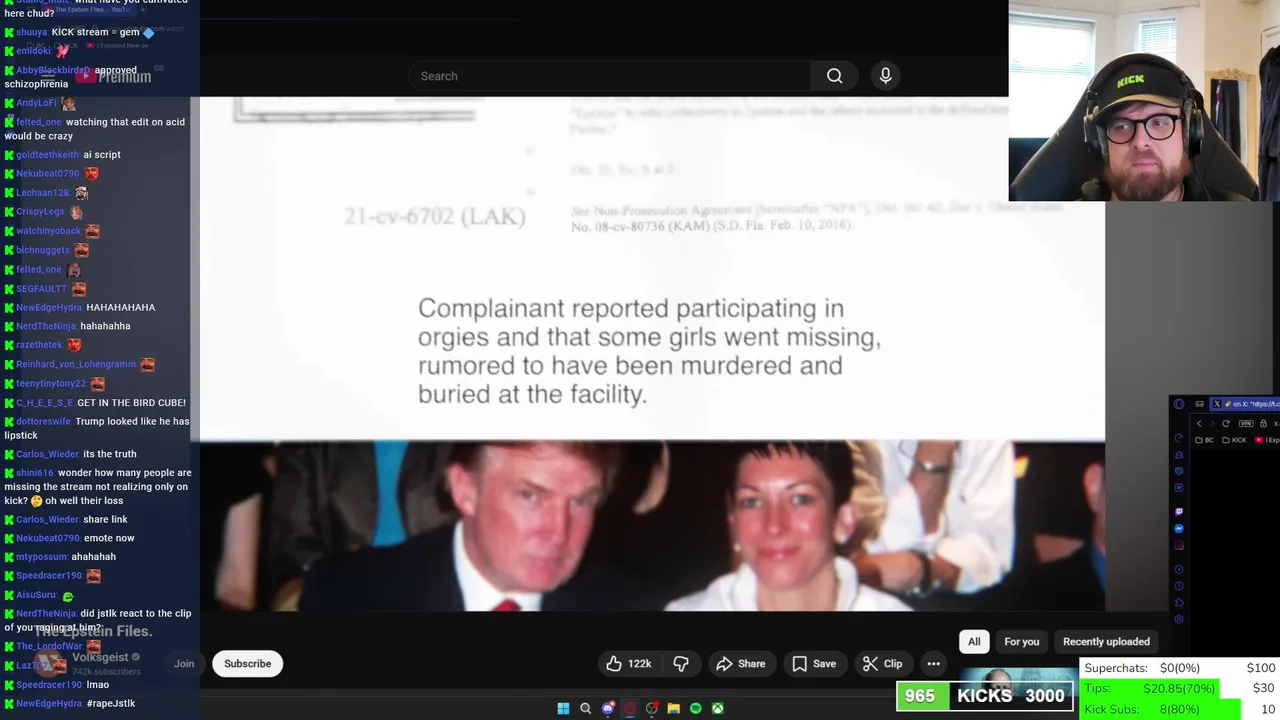This screenshot has height=720, width=1280.
Task: Click chat username "bichnuggets"
Action: pyautogui.click(x=43, y=251)
